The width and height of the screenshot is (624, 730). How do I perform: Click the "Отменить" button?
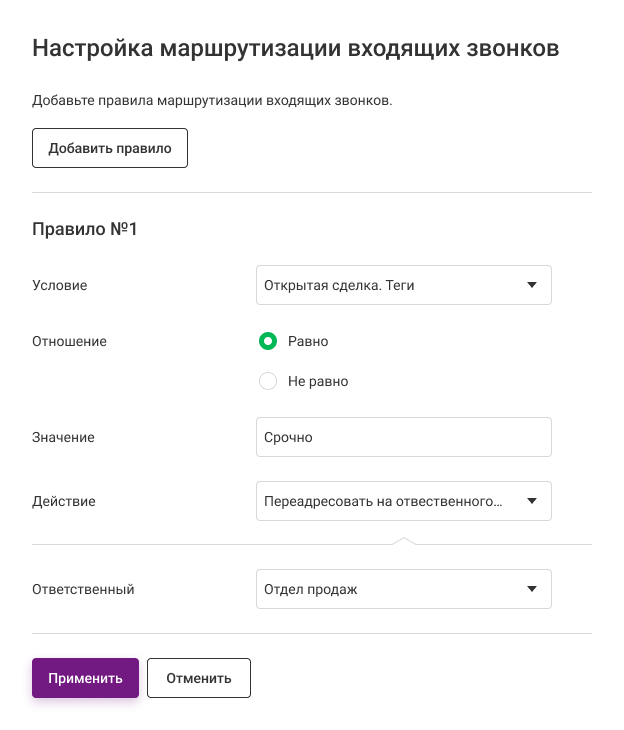point(199,678)
